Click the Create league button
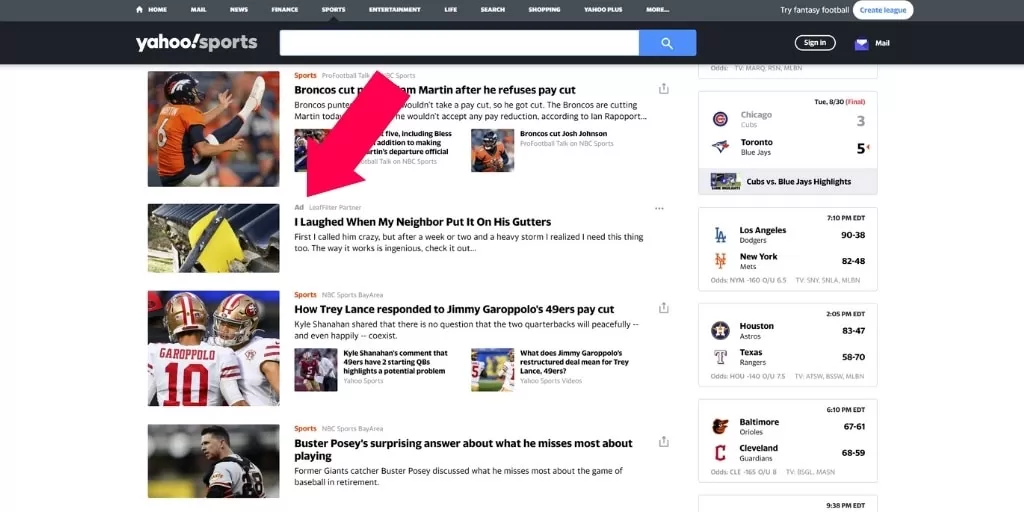This screenshot has width=1024, height=512. [883, 10]
